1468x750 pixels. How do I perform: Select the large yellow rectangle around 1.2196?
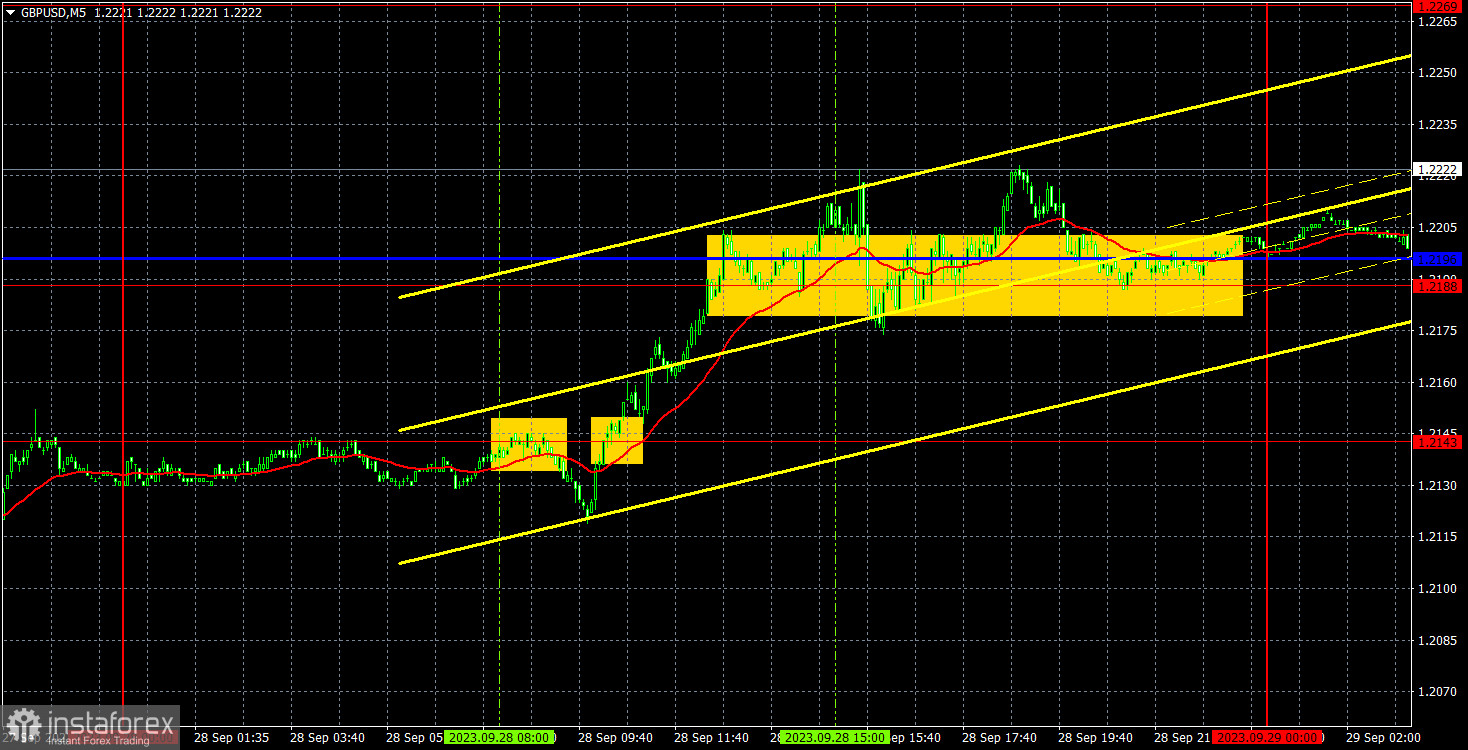click(975, 275)
